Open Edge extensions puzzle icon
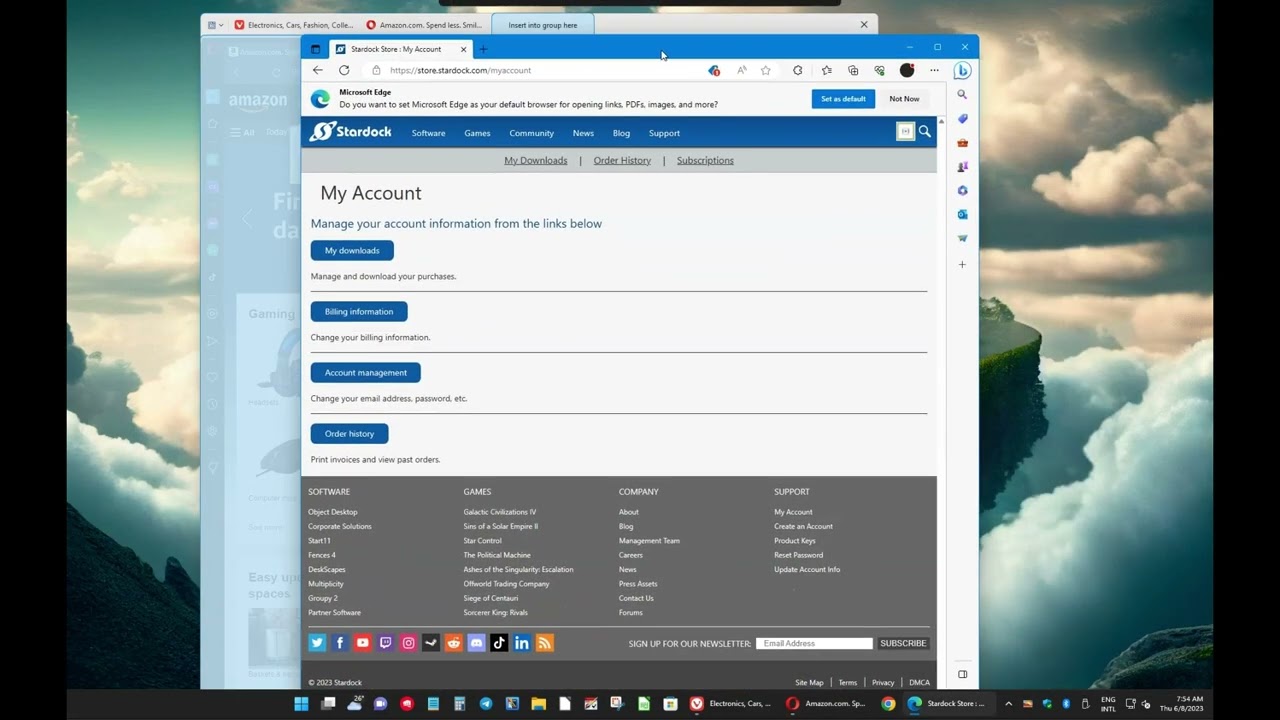Screen dimensions: 1280x720 (x=797, y=70)
